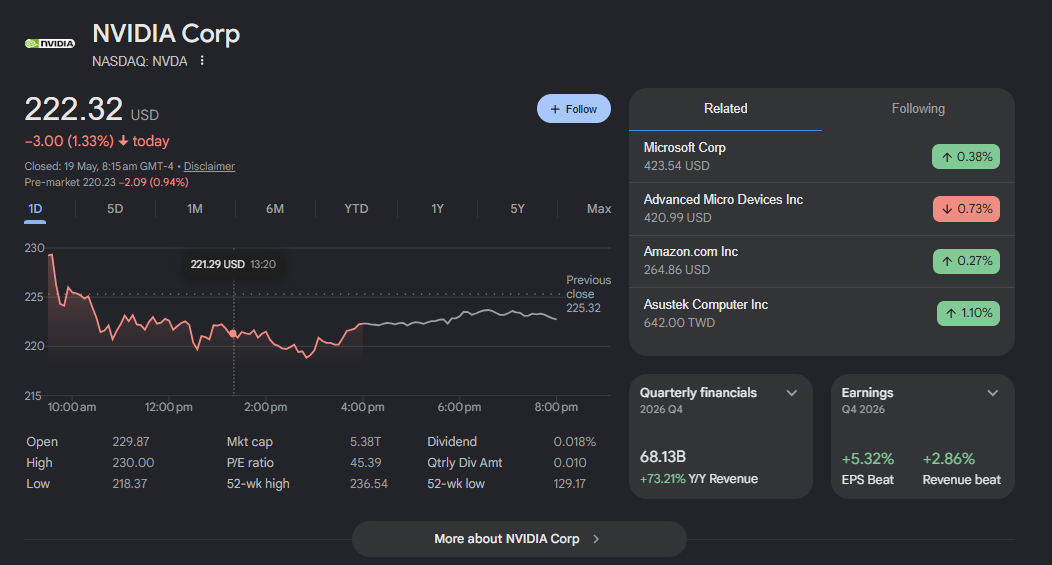The height and width of the screenshot is (565, 1052).
Task: Select the 1M chart range
Action: [x=195, y=209]
